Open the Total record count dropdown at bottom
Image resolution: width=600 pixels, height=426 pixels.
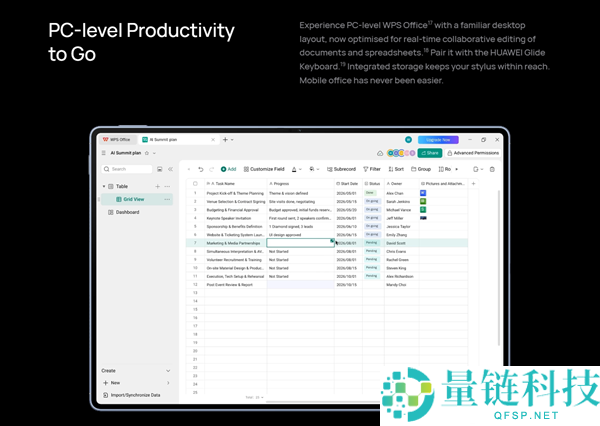click(254, 398)
